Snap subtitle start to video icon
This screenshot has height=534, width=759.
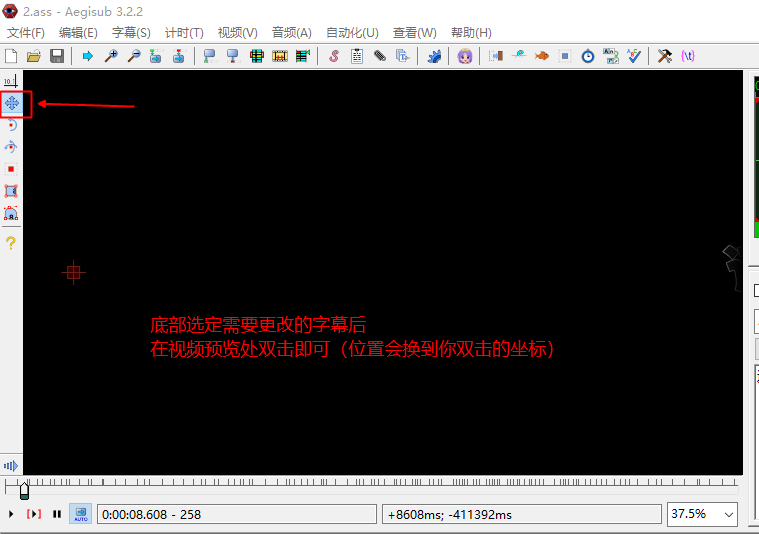210,56
